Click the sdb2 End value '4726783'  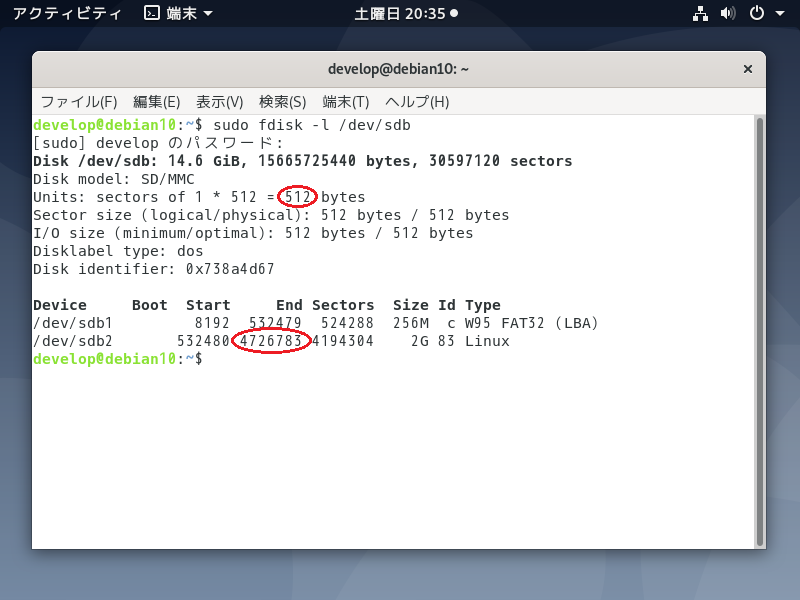coord(271,341)
